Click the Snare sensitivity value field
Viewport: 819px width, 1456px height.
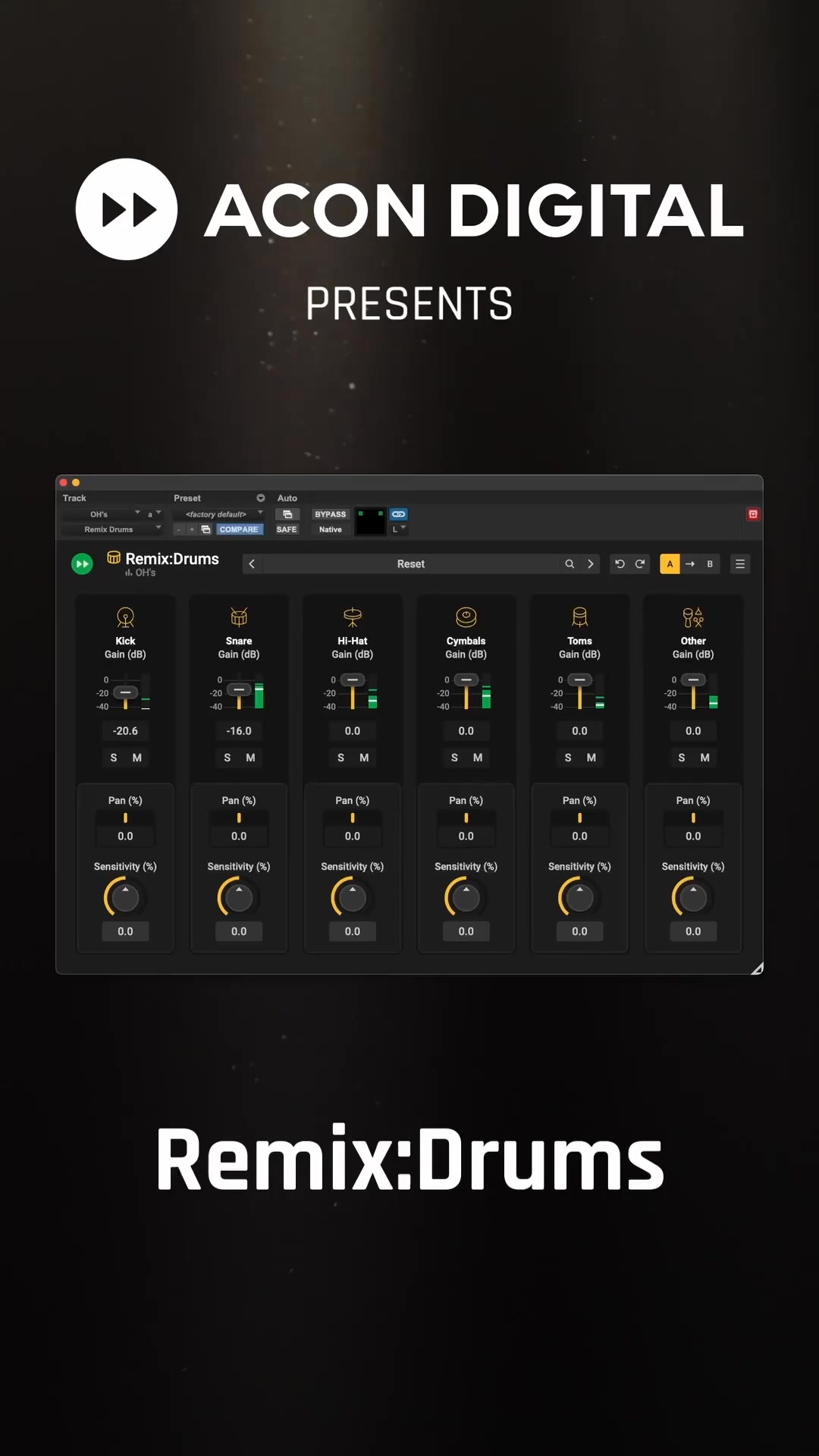point(239,931)
